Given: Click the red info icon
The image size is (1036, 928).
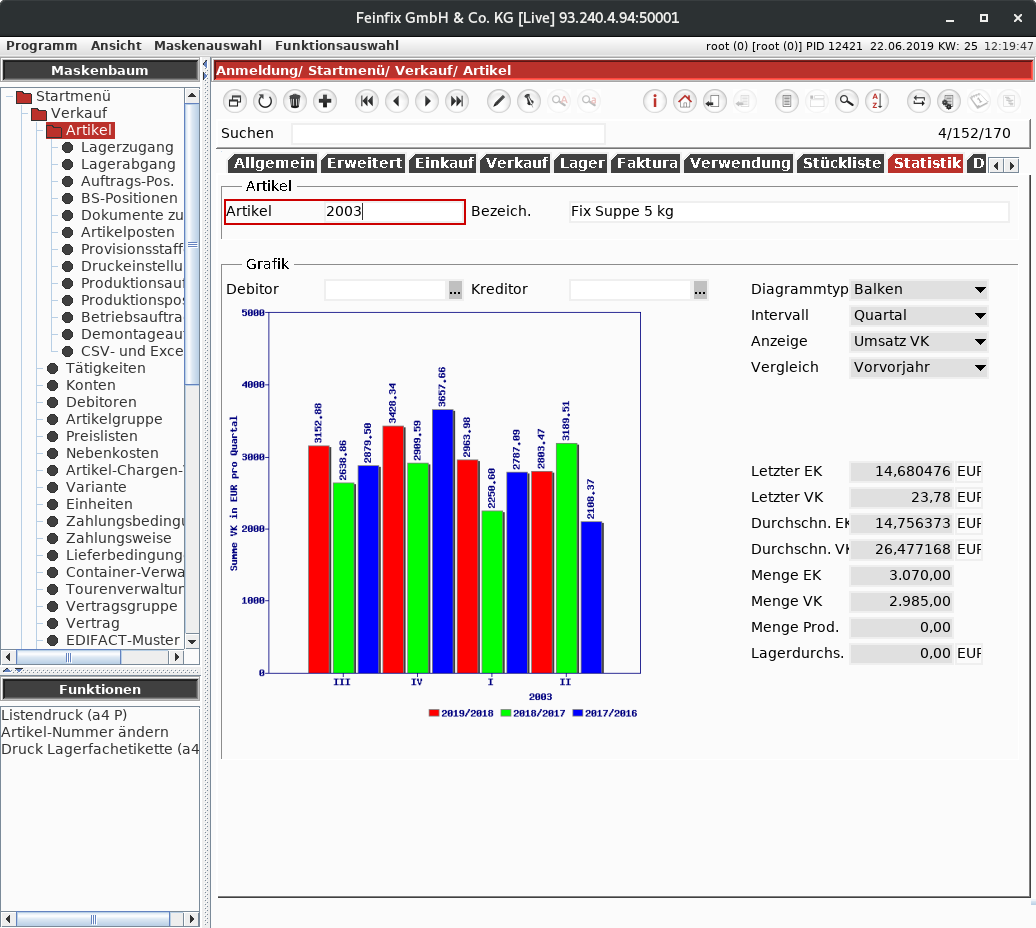Looking at the screenshot, I should [x=655, y=101].
